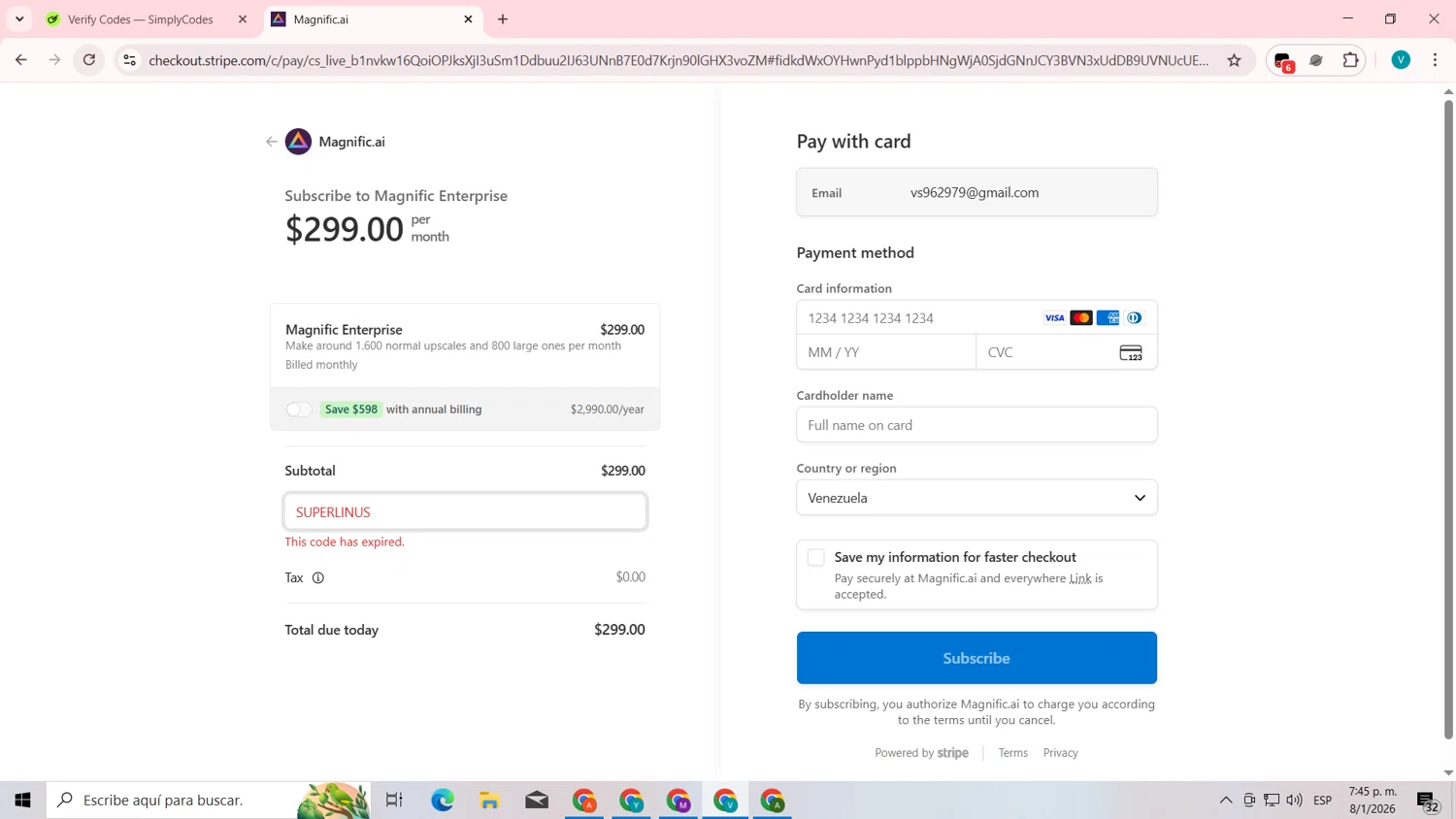1456x819 pixels.
Task: Click "Total due today" label
Action: [x=332, y=630]
